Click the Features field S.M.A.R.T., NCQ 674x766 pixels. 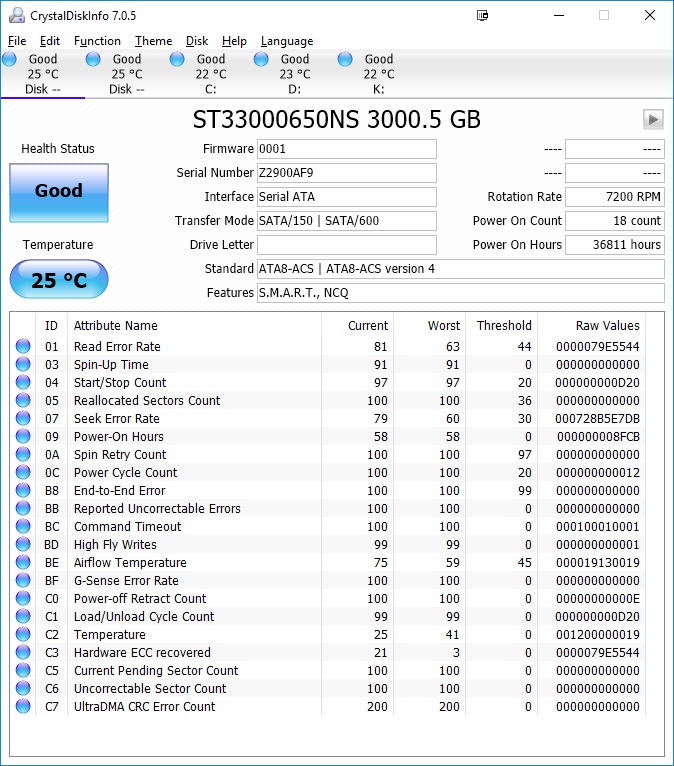(461, 293)
